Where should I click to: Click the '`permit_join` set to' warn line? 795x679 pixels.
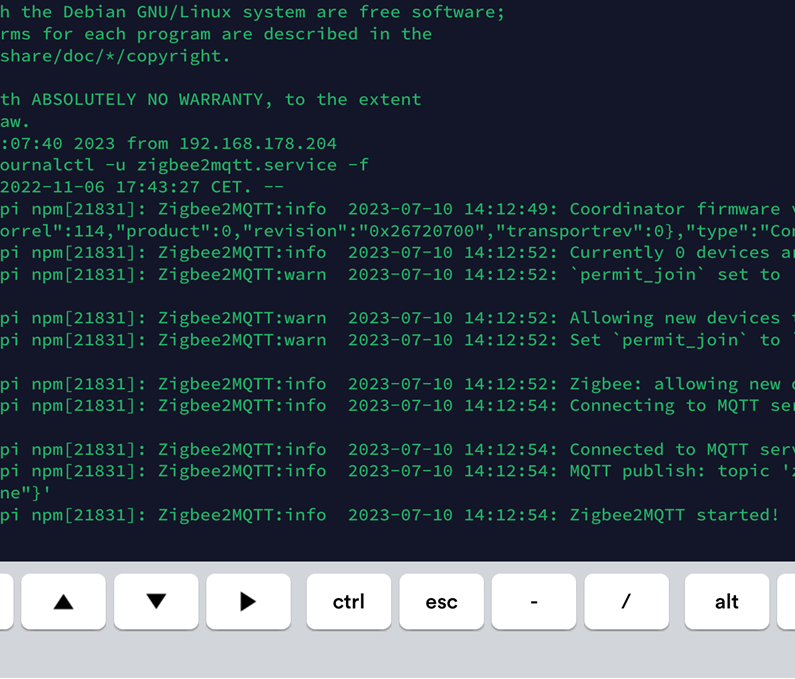click(390, 274)
